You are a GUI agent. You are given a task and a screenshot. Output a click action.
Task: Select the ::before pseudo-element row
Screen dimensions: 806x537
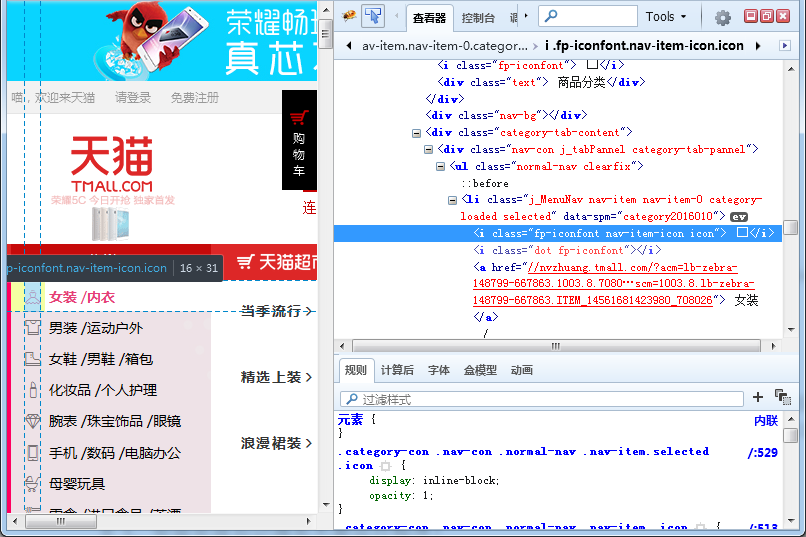coord(485,183)
